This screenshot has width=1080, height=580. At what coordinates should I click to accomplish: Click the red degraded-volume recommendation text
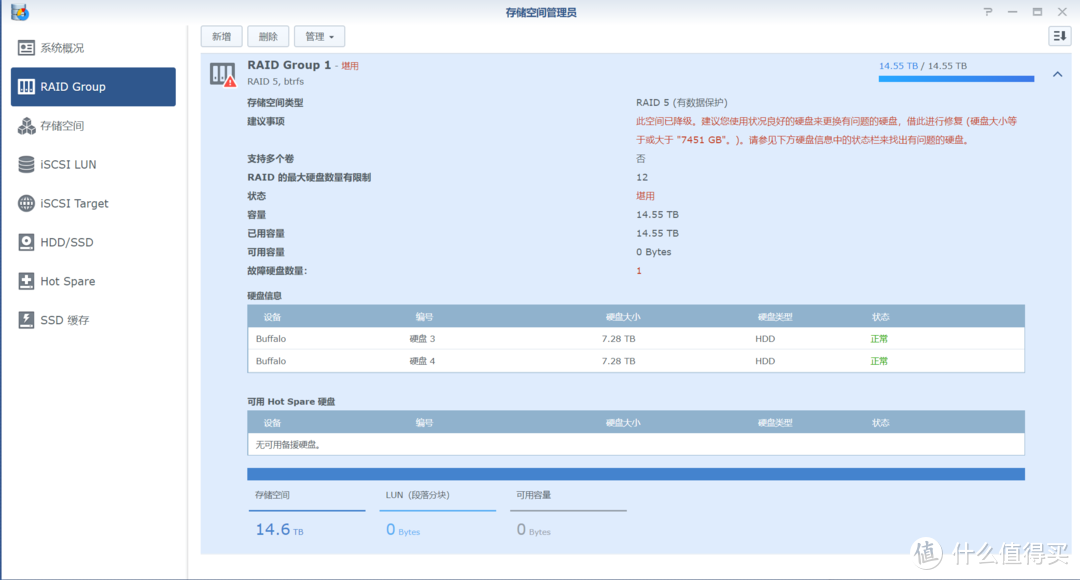827,130
